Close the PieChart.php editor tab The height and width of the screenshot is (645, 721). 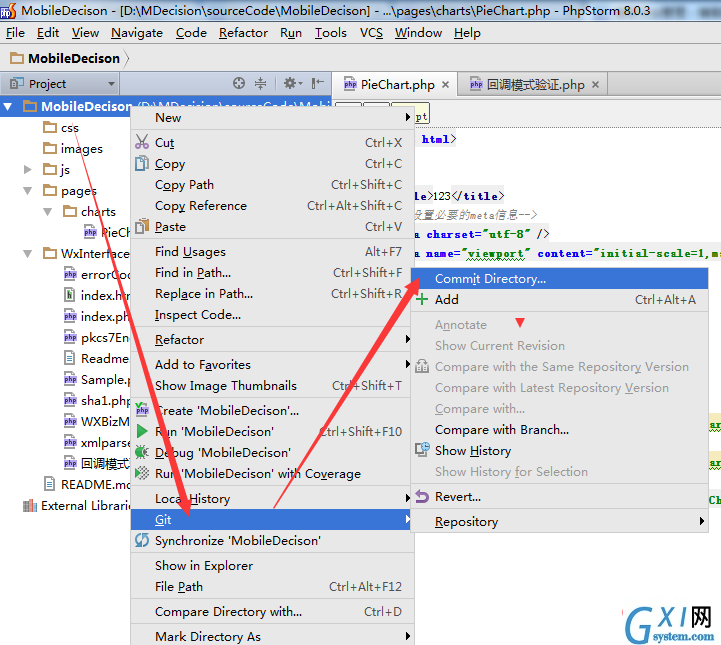tap(445, 85)
